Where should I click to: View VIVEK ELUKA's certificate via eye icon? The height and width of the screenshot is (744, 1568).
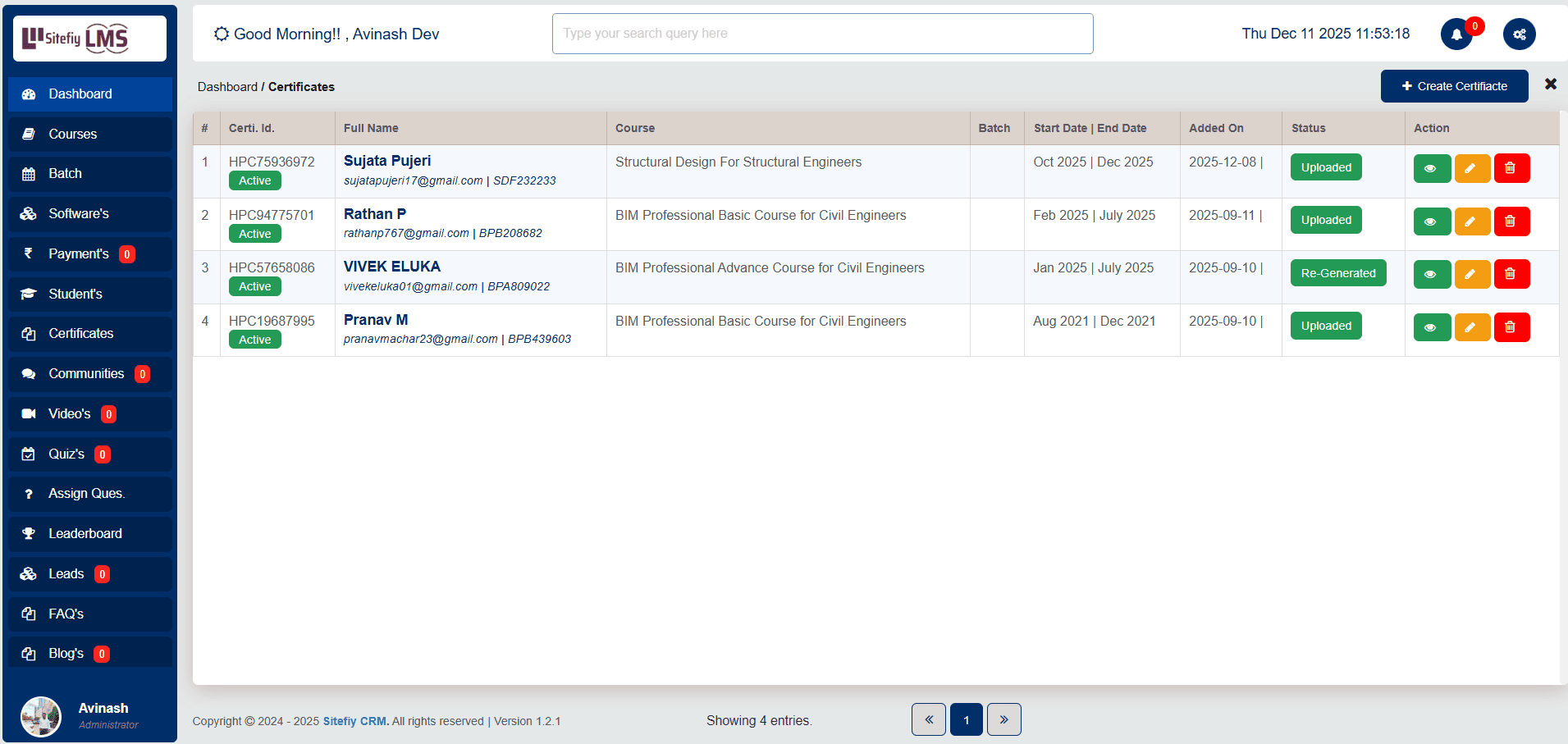click(x=1431, y=274)
